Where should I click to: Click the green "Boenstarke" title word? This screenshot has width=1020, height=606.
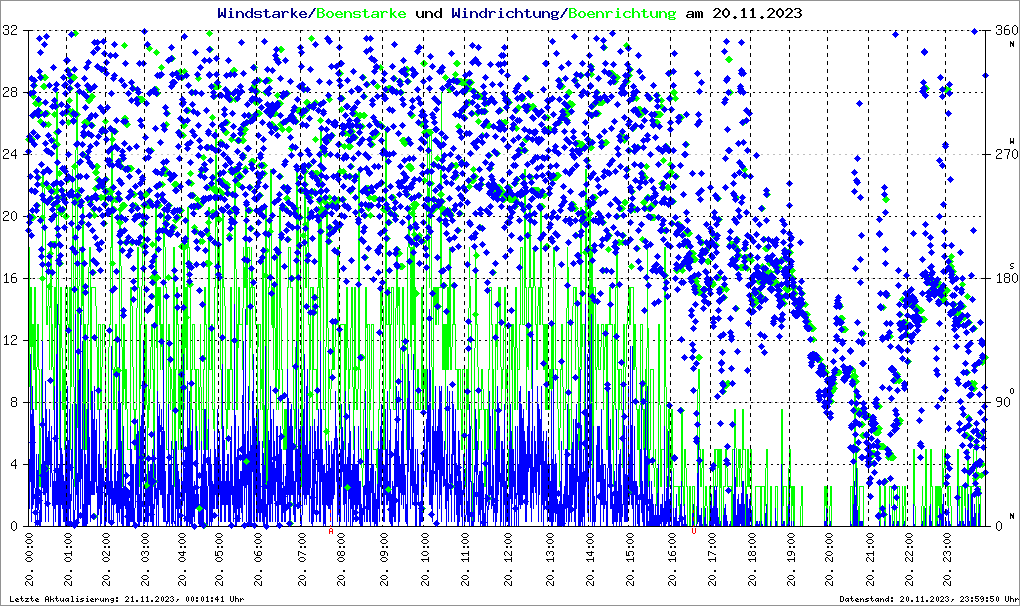coord(359,13)
